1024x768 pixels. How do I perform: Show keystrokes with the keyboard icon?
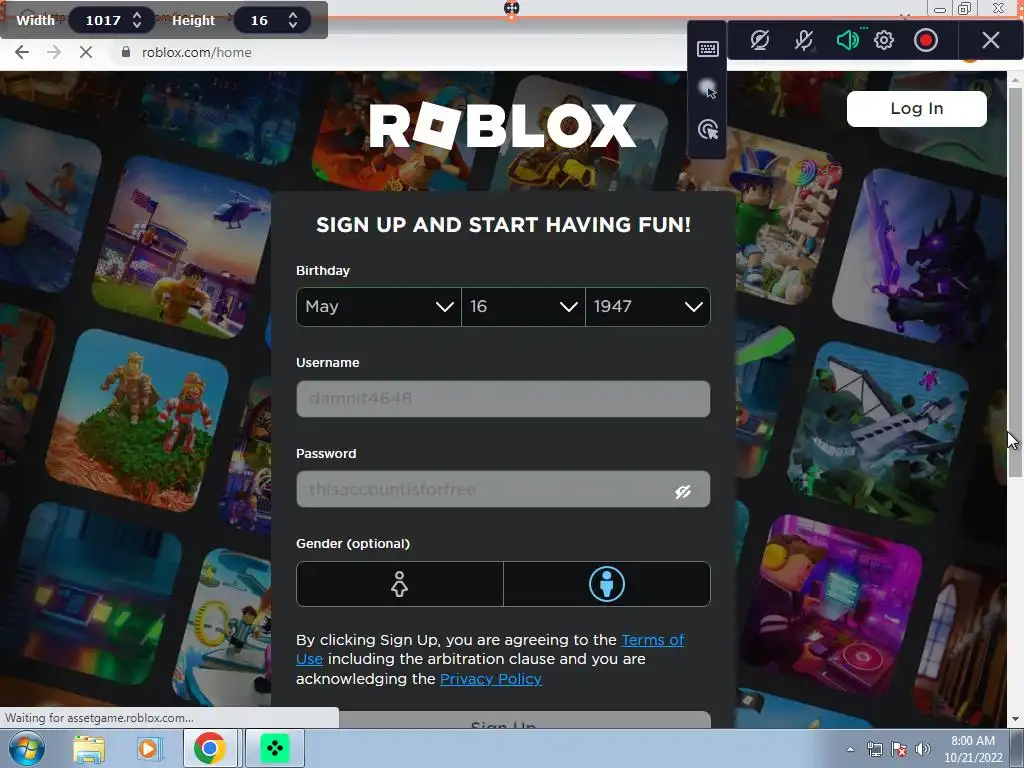pos(708,49)
